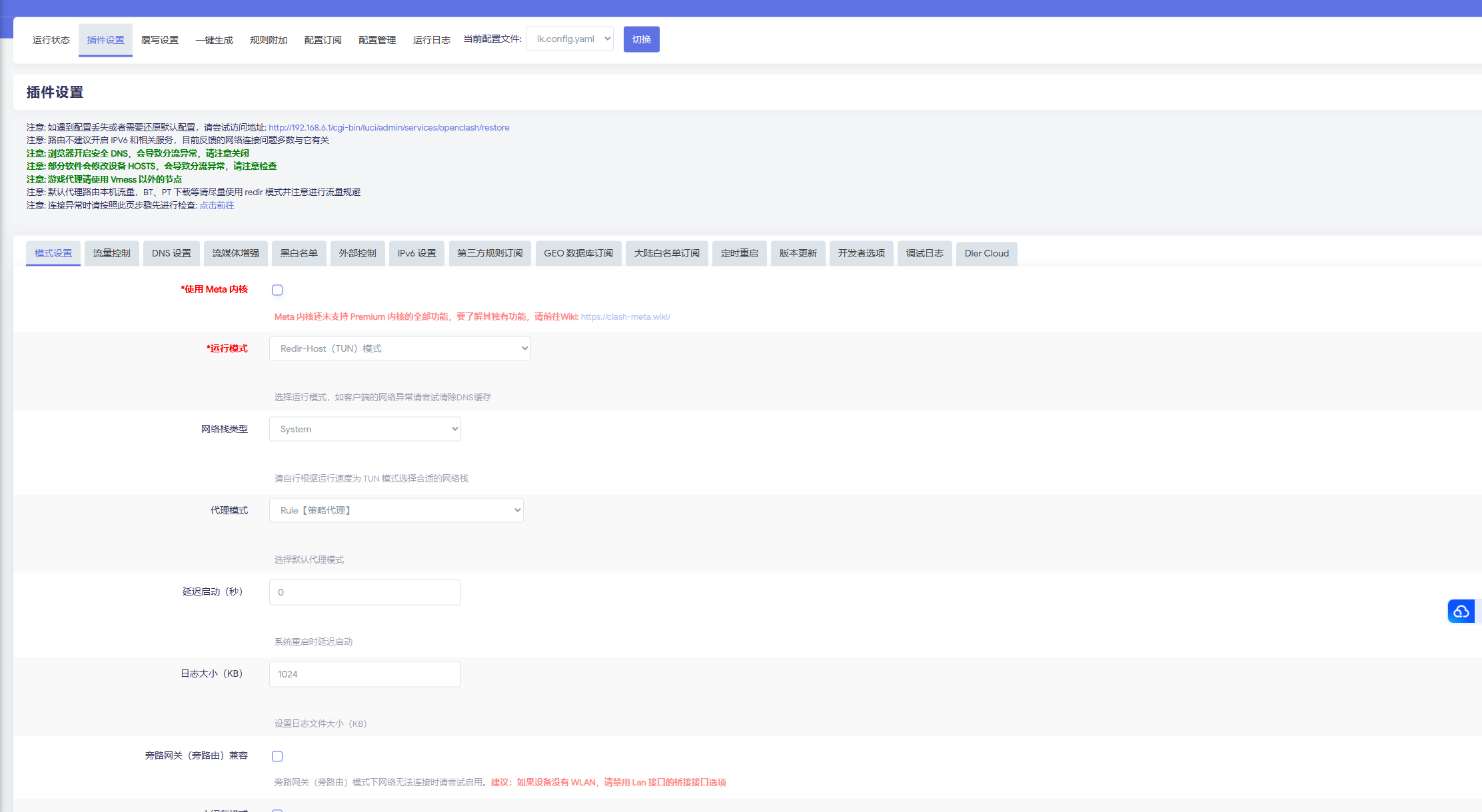
Task: Open the 配置订阅 top menu item
Action: pos(323,40)
